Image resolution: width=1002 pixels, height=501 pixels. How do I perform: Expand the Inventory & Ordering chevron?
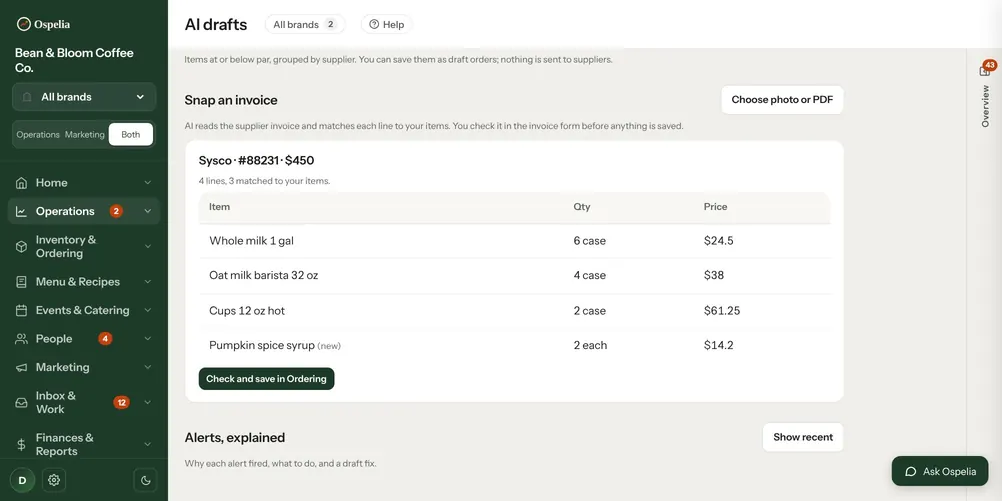[x=148, y=247]
